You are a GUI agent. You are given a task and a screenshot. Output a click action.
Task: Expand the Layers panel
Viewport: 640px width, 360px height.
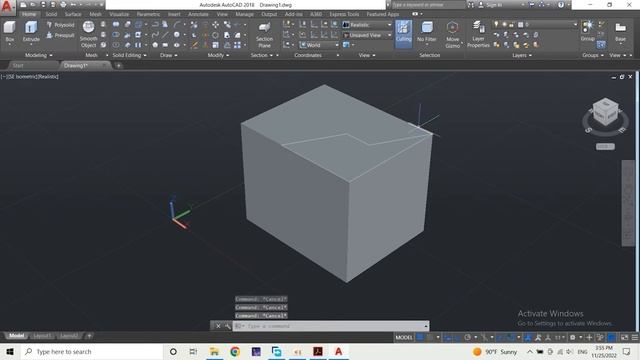(522, 55)
